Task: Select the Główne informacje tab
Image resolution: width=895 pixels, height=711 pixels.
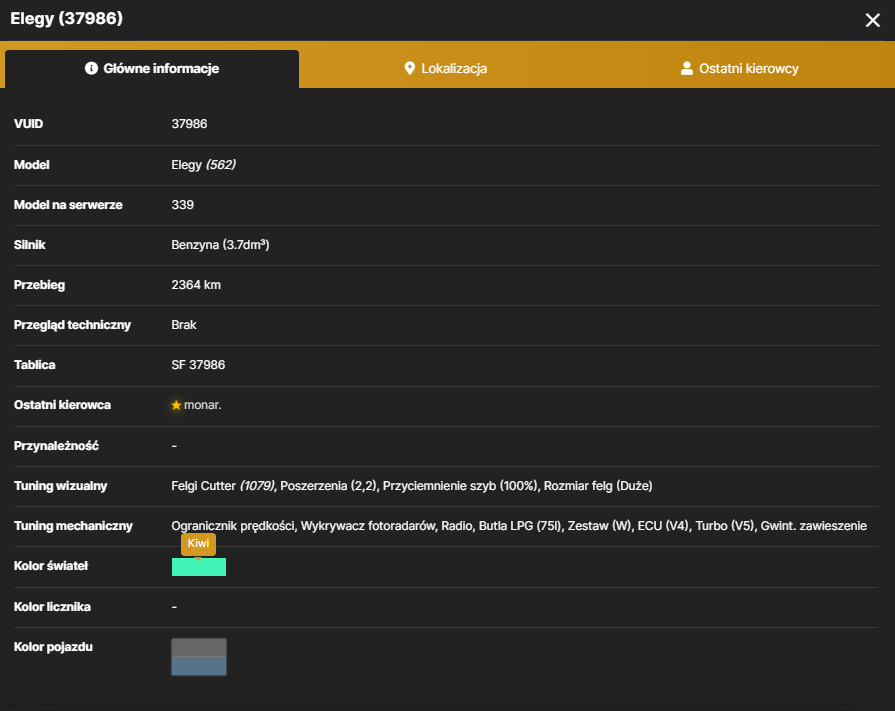Action: coord(152,68)
